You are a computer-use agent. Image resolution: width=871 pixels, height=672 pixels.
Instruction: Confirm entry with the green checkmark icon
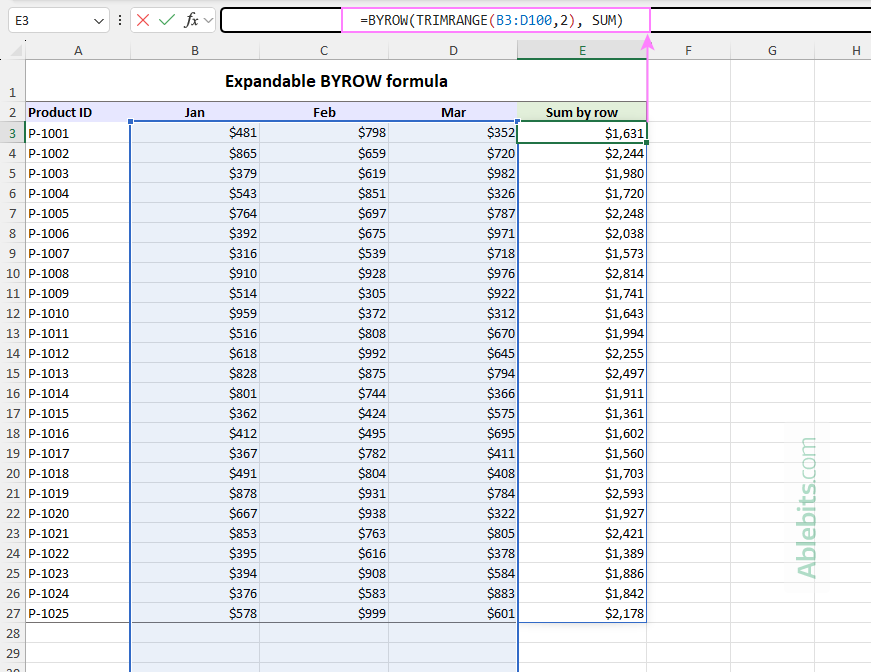click(x=166, y=19)
